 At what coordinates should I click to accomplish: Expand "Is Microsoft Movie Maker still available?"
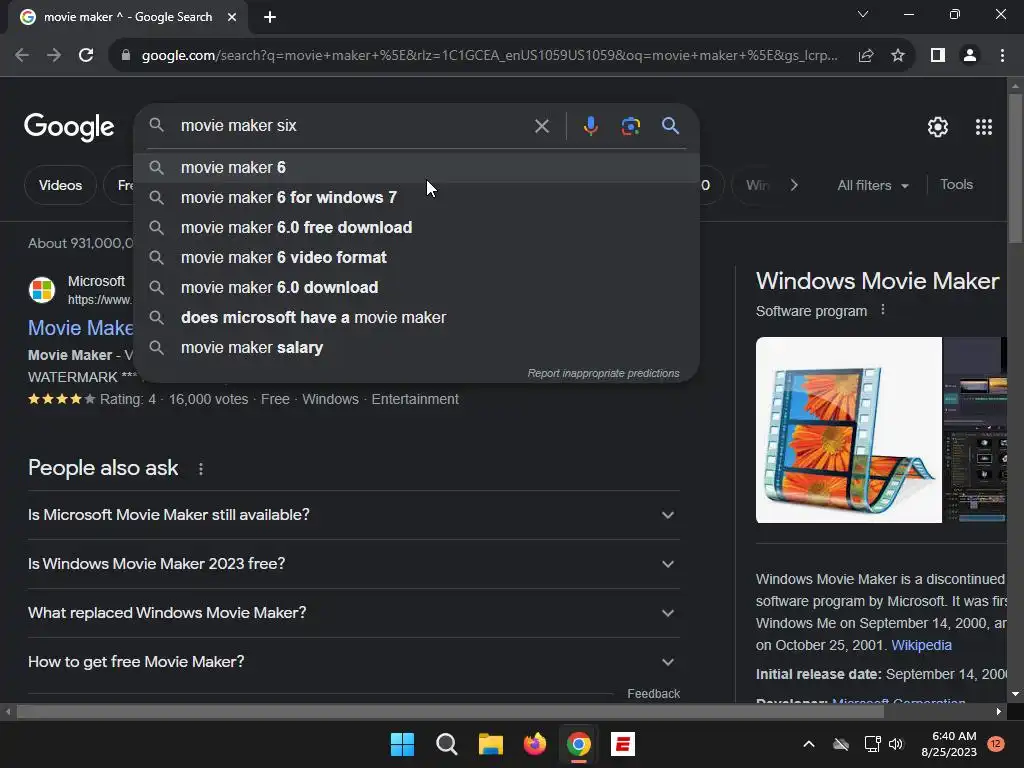pos(353,515)
